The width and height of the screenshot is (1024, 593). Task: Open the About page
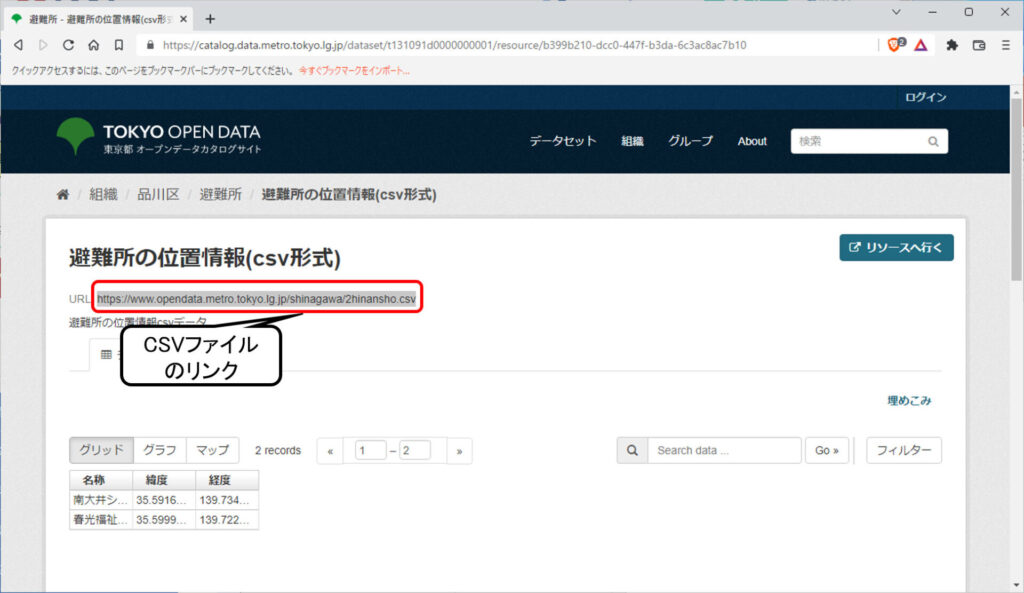pos(752,141)
